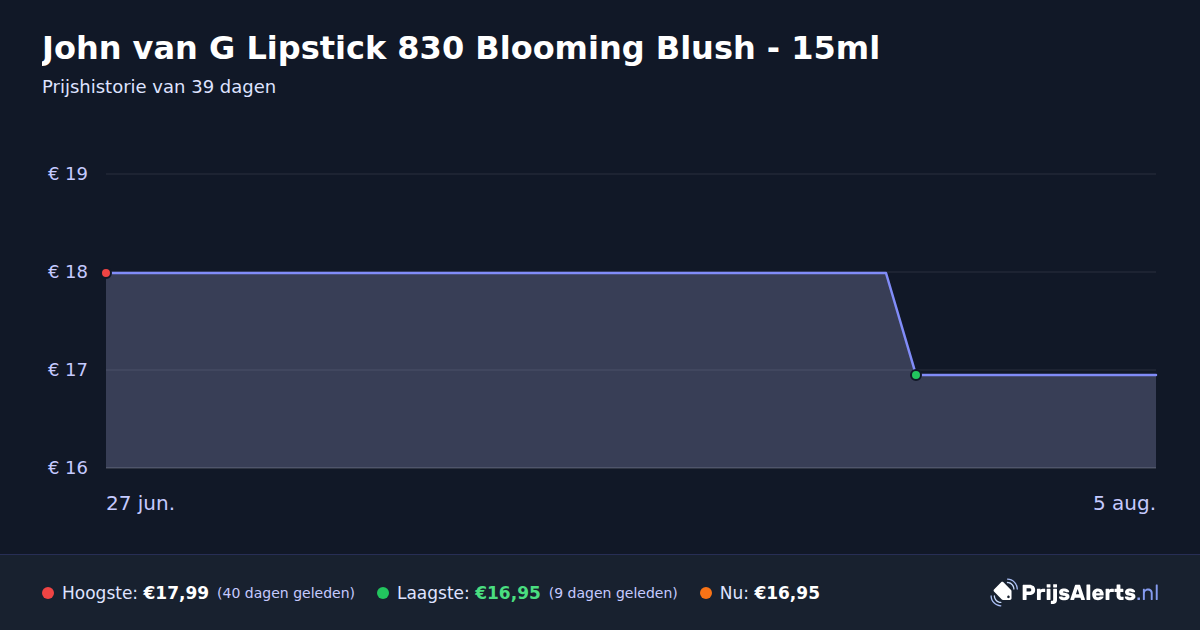Screen dimensions: 1200x630
Task: Click the 40 dagen geleden note
Action: click(286, 593)
